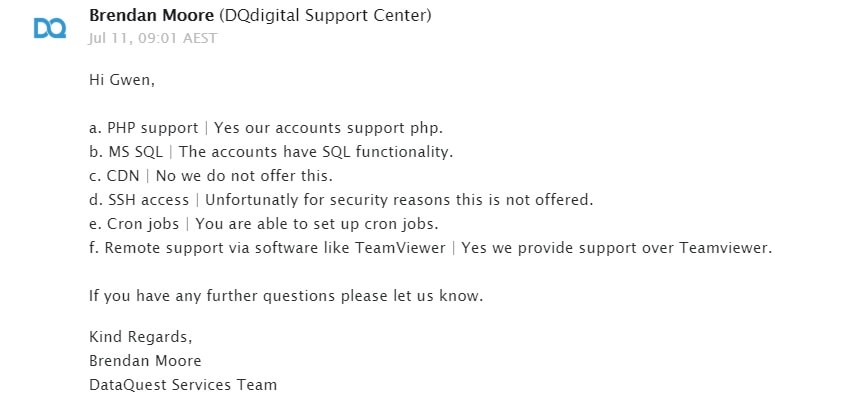Click the DQ logo avatar icon

(x=50, y=28)
